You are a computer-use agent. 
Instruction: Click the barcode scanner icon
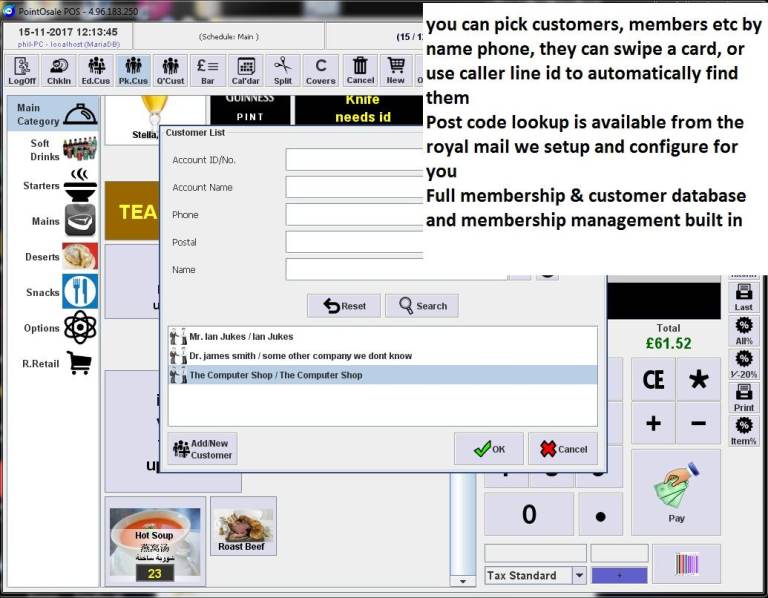(686, 564)
